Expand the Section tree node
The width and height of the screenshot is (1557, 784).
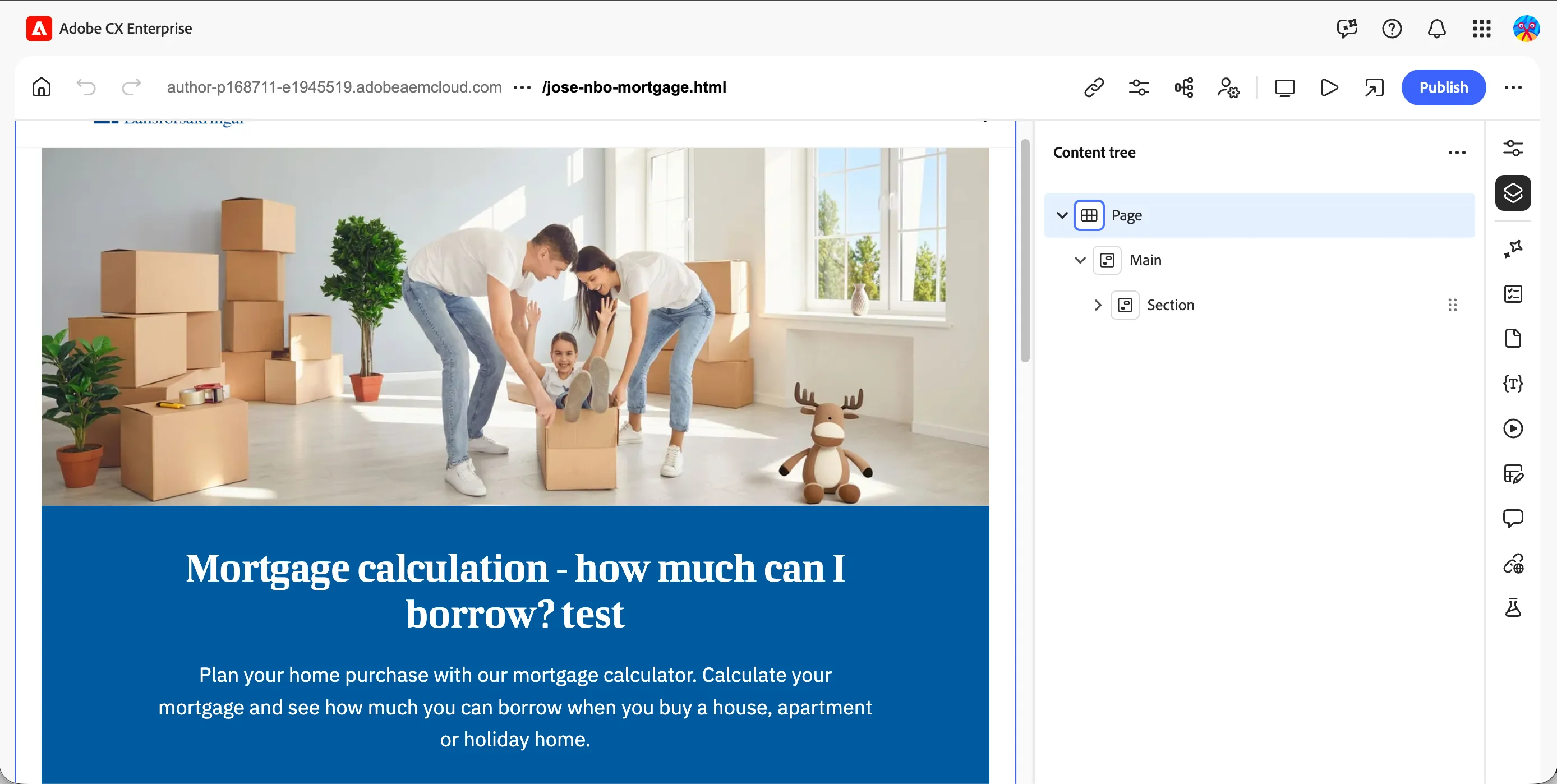coord(1098,305)
